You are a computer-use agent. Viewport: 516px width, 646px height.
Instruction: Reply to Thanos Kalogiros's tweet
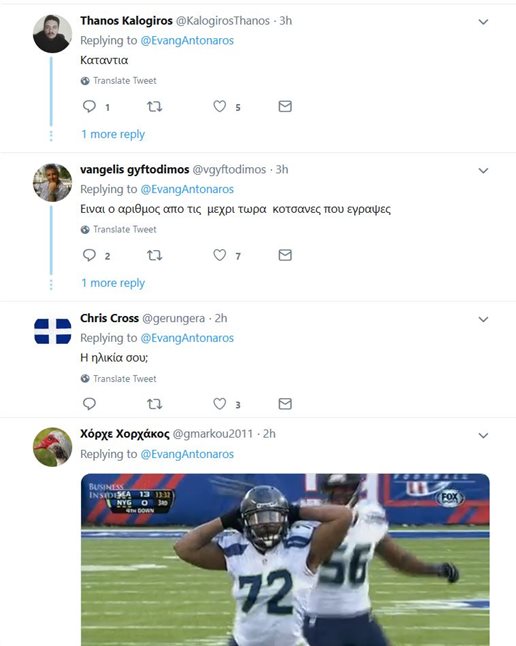89,106
